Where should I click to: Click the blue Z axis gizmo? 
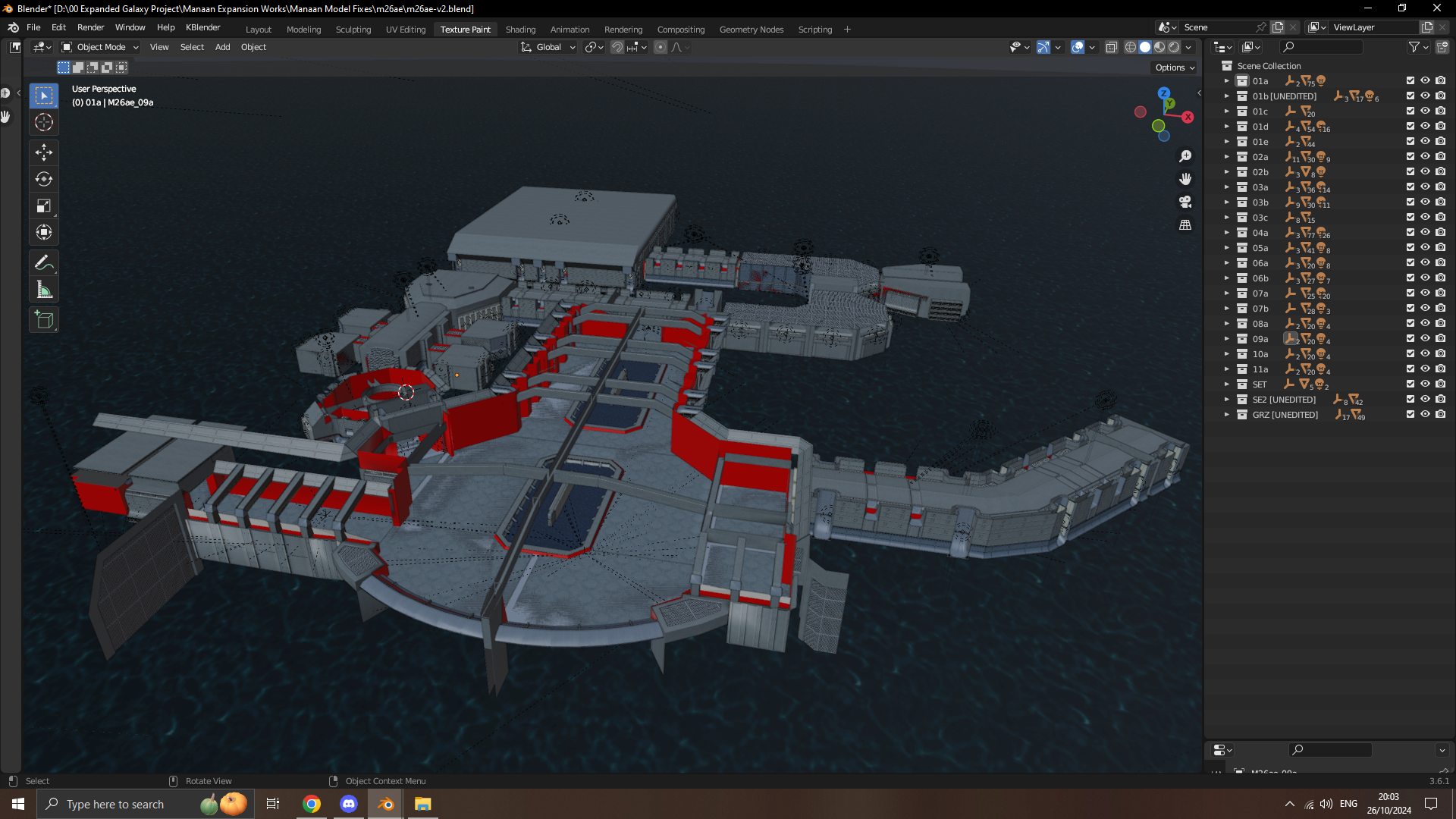click(x=1164, y=93)
